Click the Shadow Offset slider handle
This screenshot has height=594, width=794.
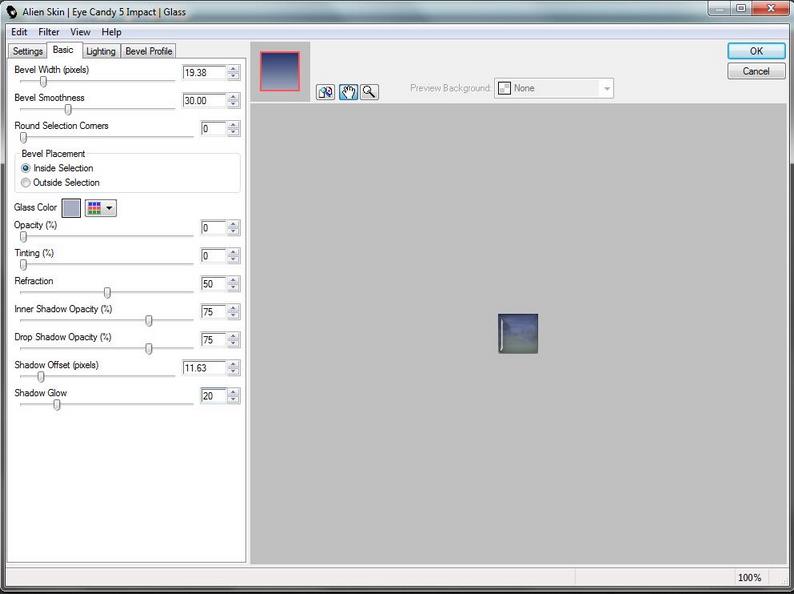coord(41,376)
